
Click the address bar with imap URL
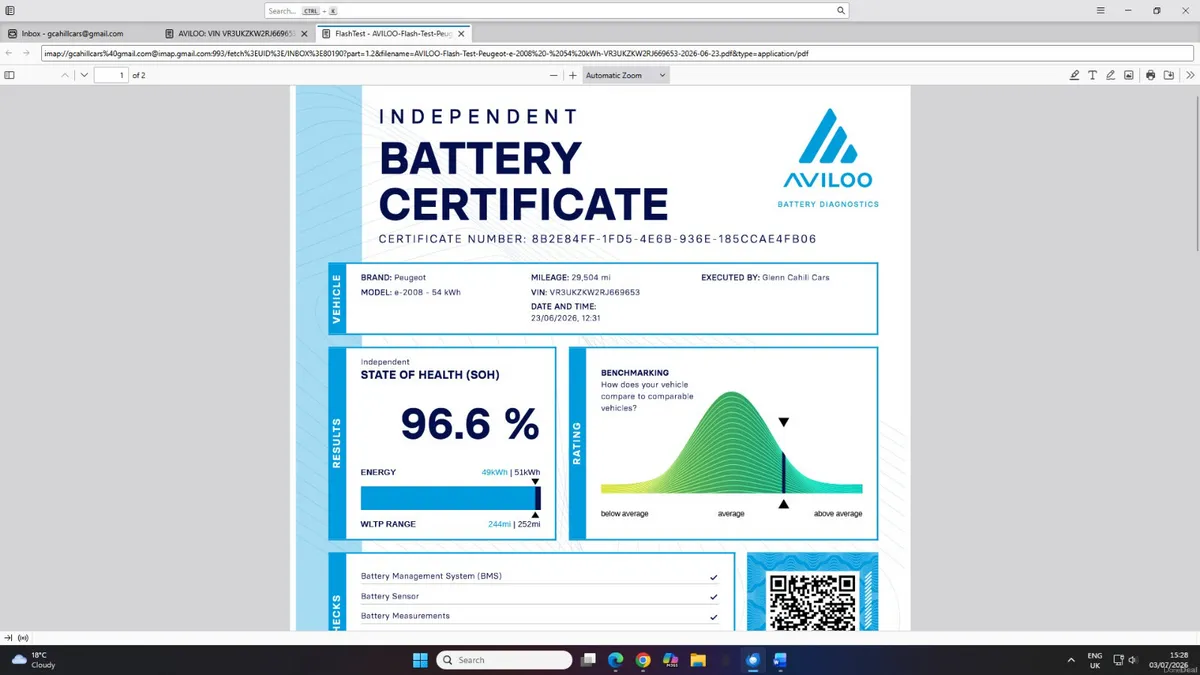(x=617, y=53)
